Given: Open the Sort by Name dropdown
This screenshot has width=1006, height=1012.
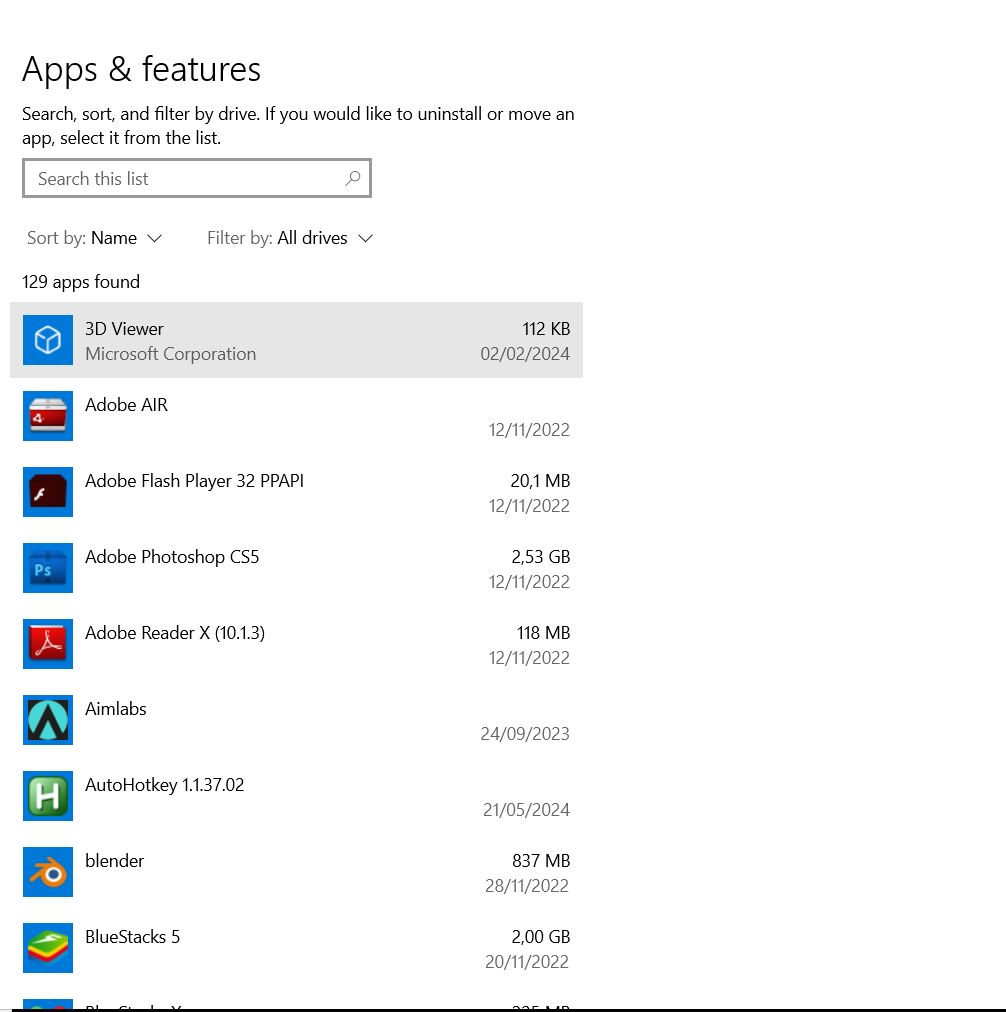Looking at the screenshot, I should click(94, 238).
